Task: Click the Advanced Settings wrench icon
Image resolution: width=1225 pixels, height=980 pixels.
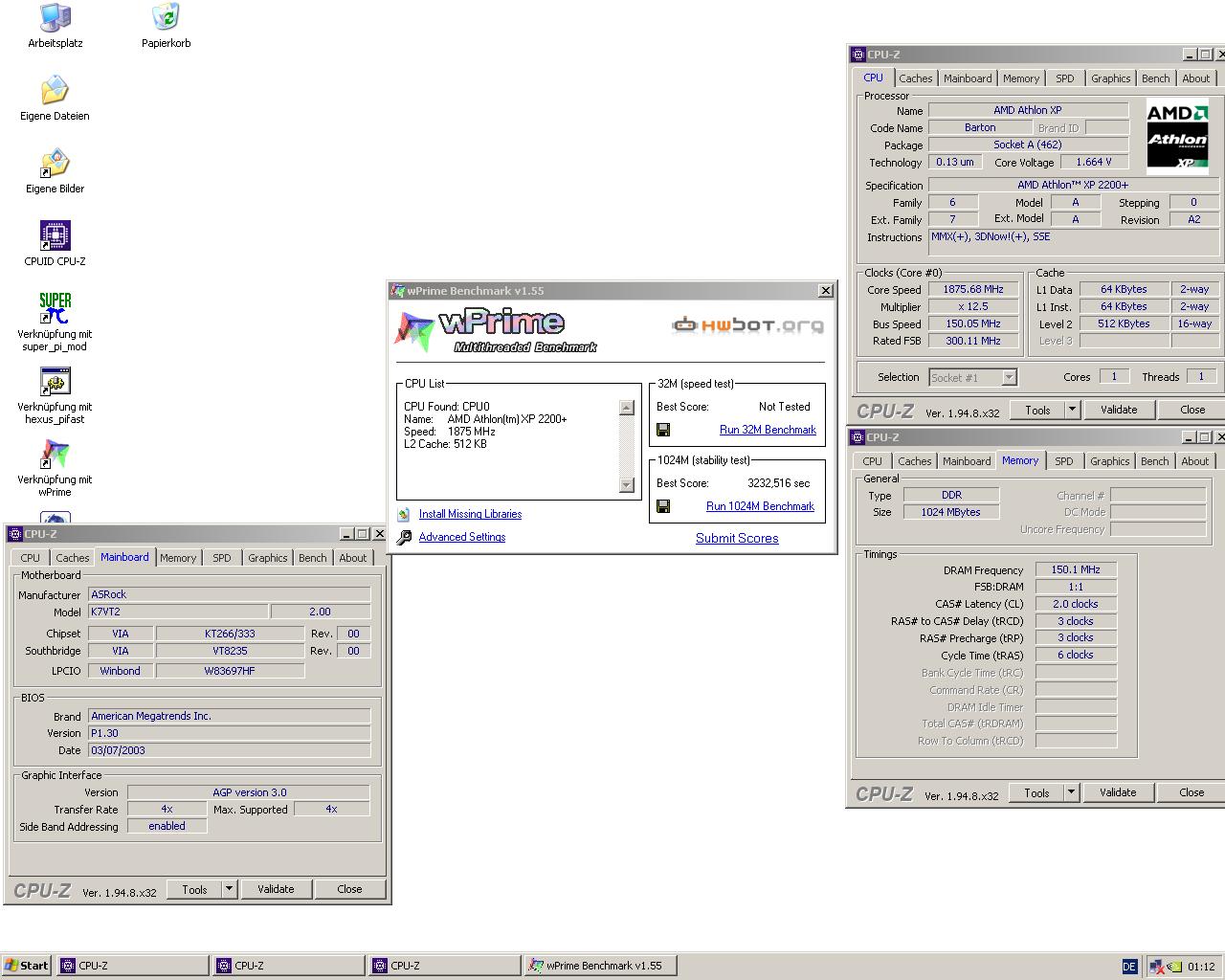Action: 404,537
